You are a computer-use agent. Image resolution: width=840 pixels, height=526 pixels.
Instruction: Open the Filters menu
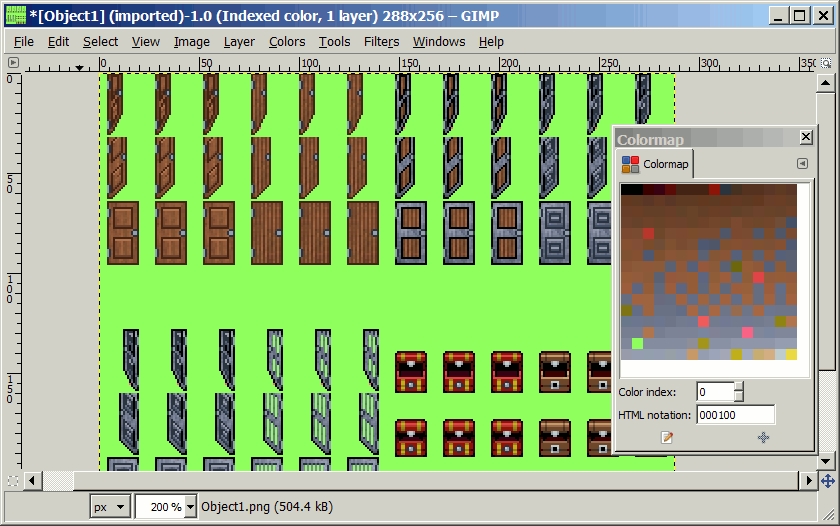(x=381, y=42)
